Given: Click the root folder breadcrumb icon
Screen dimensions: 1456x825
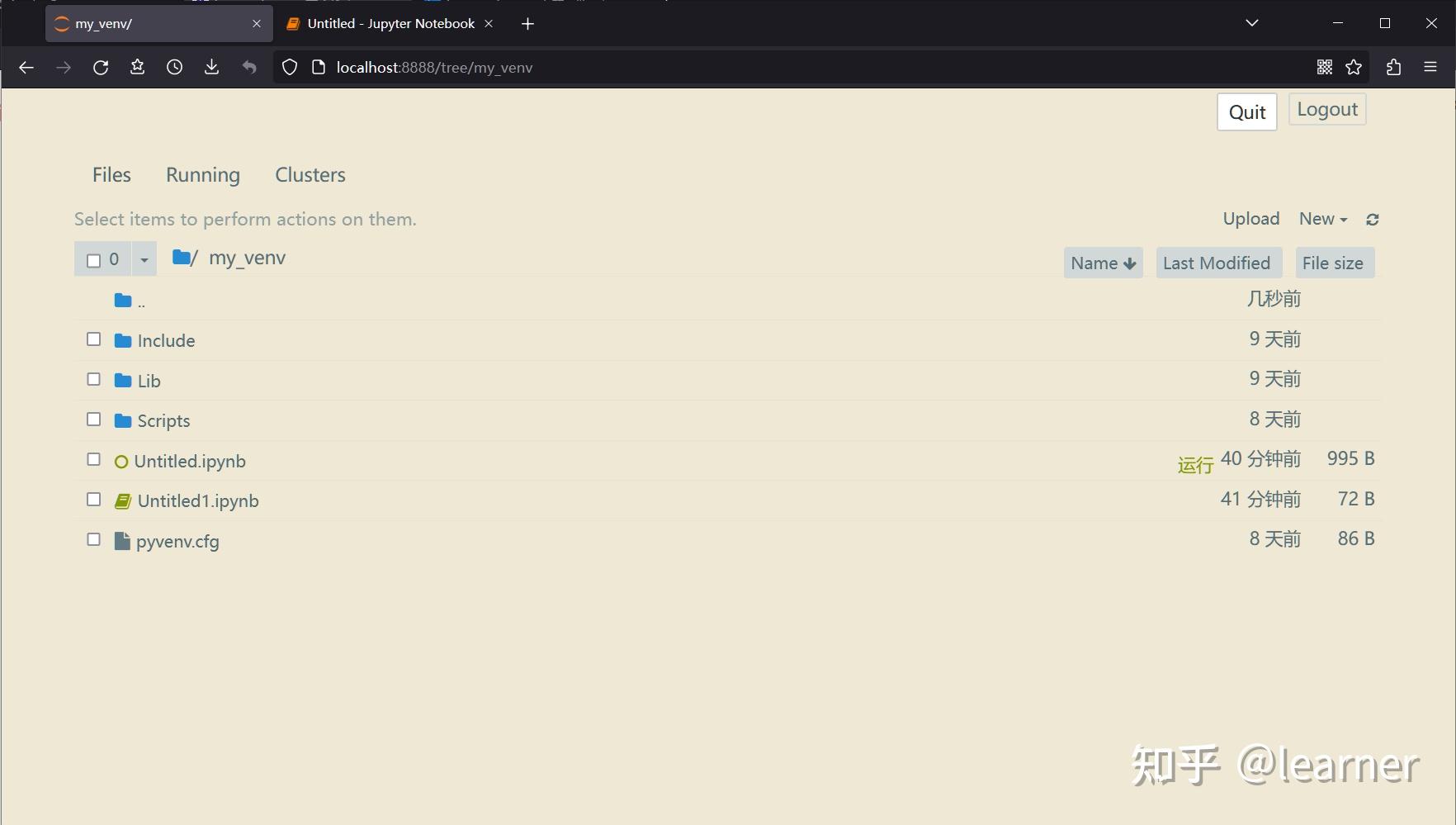Looking at the screenshot, I should (182, 258).
